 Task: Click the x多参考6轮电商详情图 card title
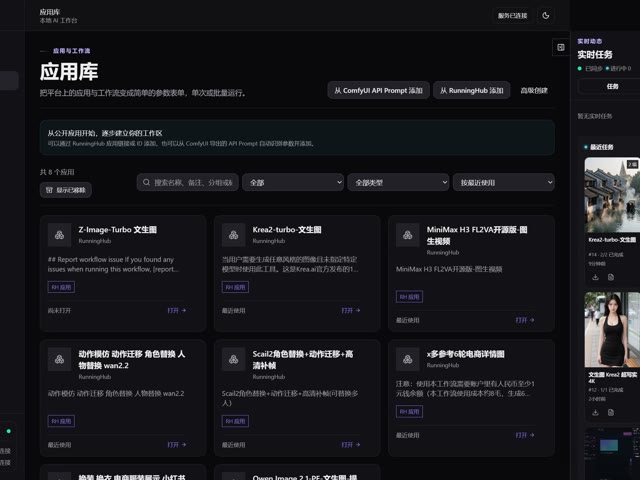[x=466, y=354]
